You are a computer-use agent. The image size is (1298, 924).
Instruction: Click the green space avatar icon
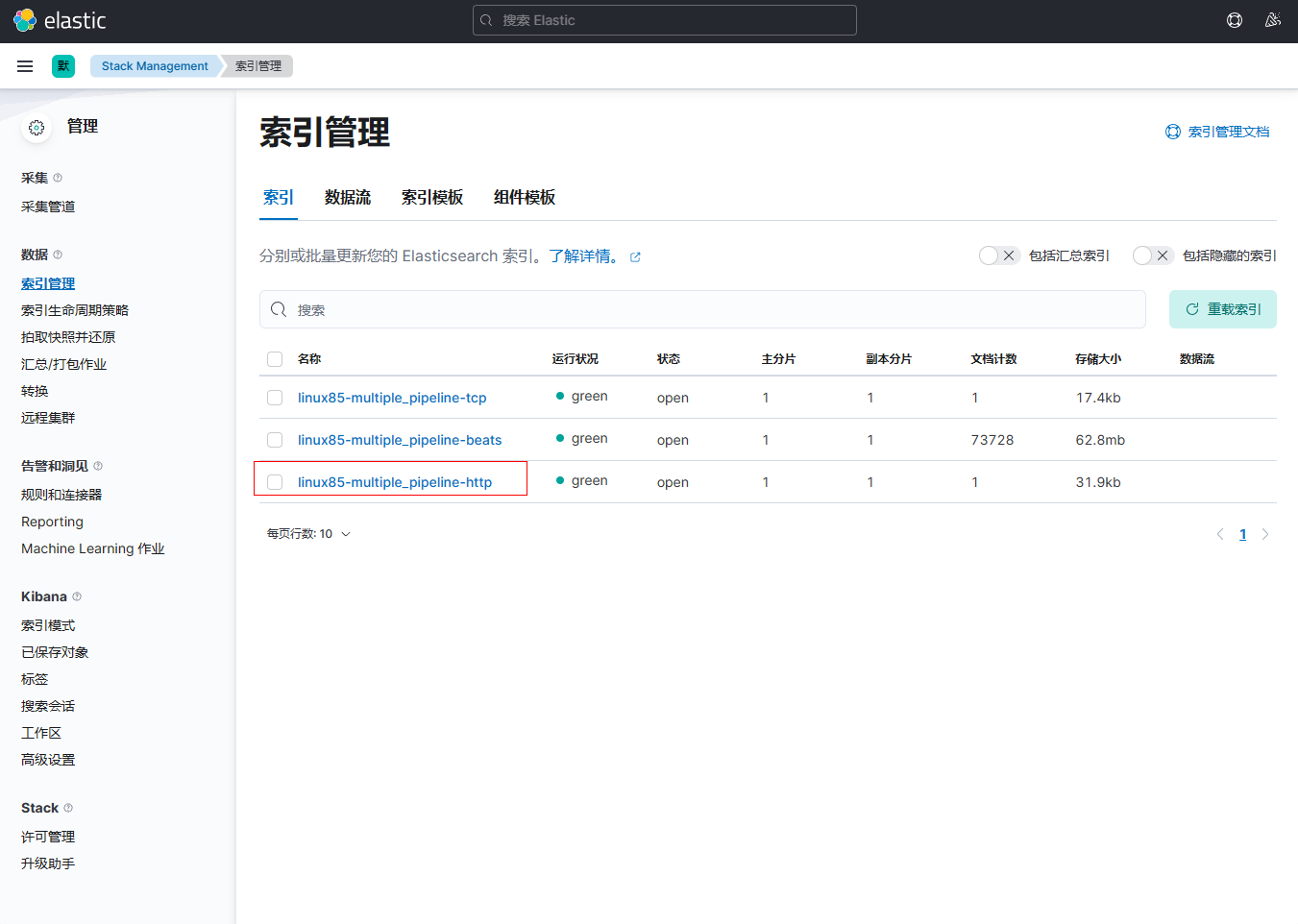63,66
